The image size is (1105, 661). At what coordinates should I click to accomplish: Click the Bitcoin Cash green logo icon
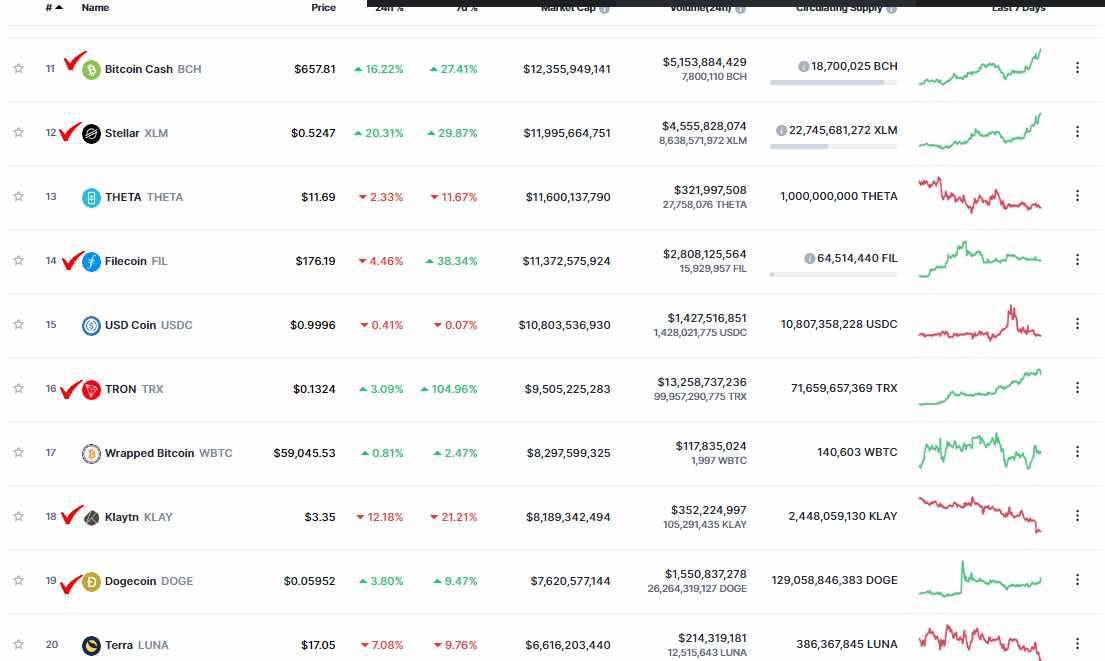[x=91, y=70]
